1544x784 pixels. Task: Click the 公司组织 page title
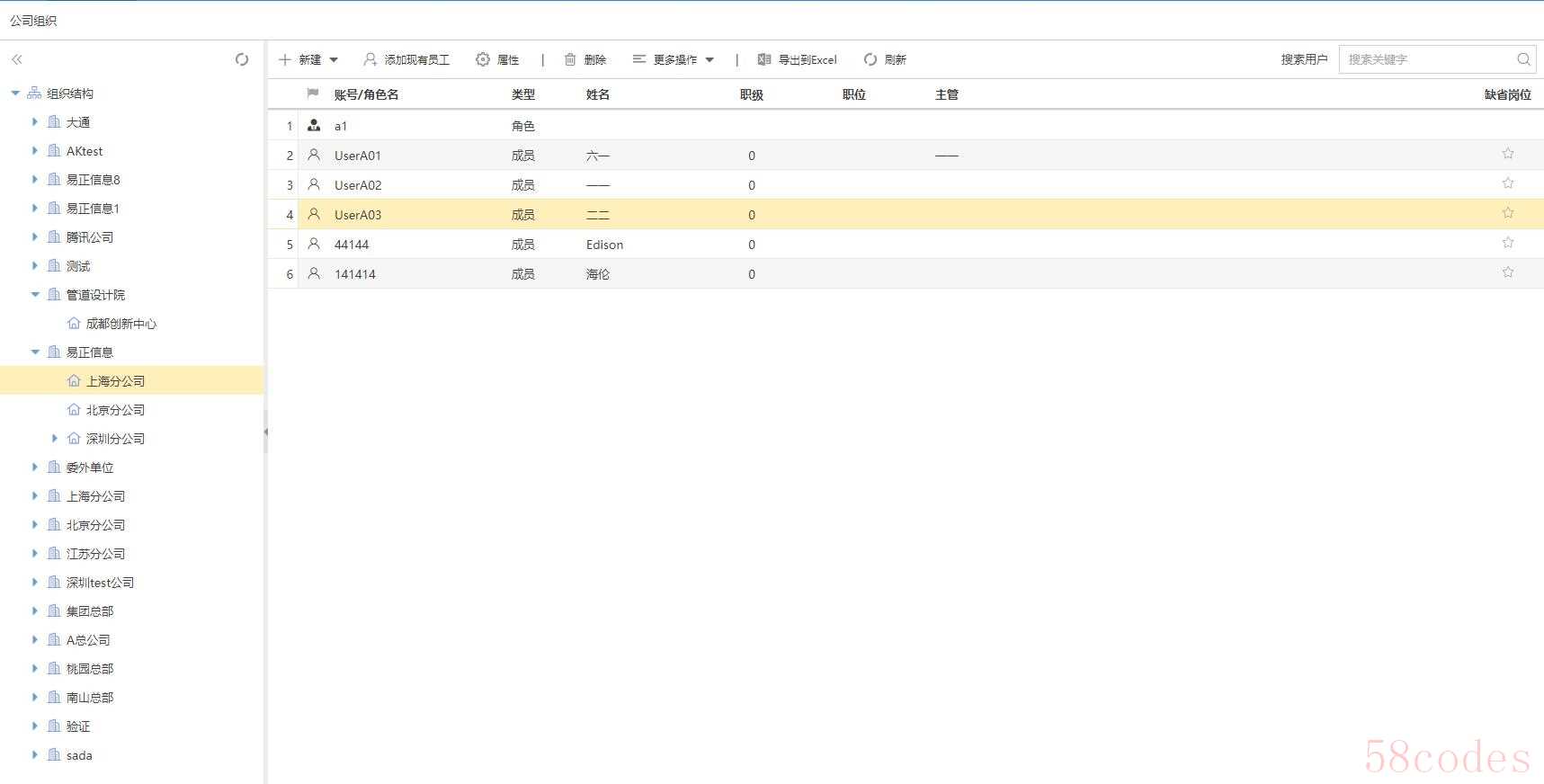point(33,20)
